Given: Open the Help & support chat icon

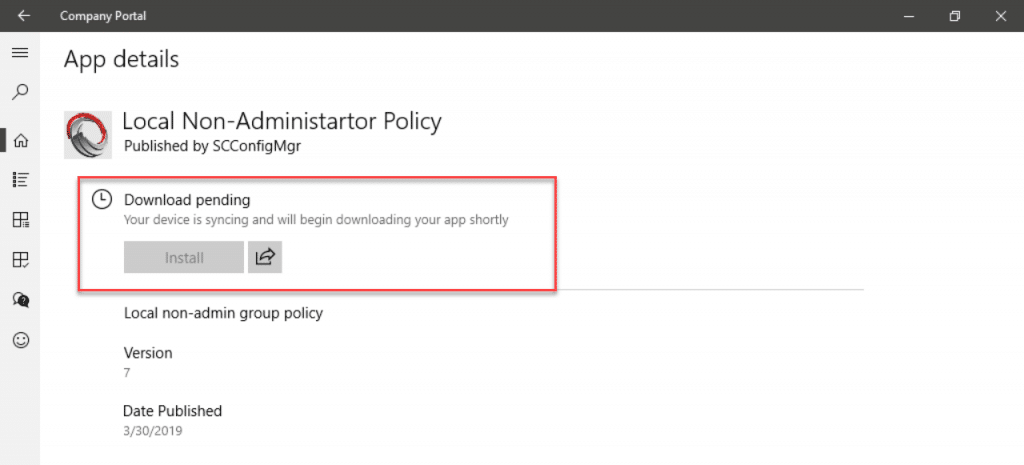Looking at the screenshot, I should (x=21, y=300).
